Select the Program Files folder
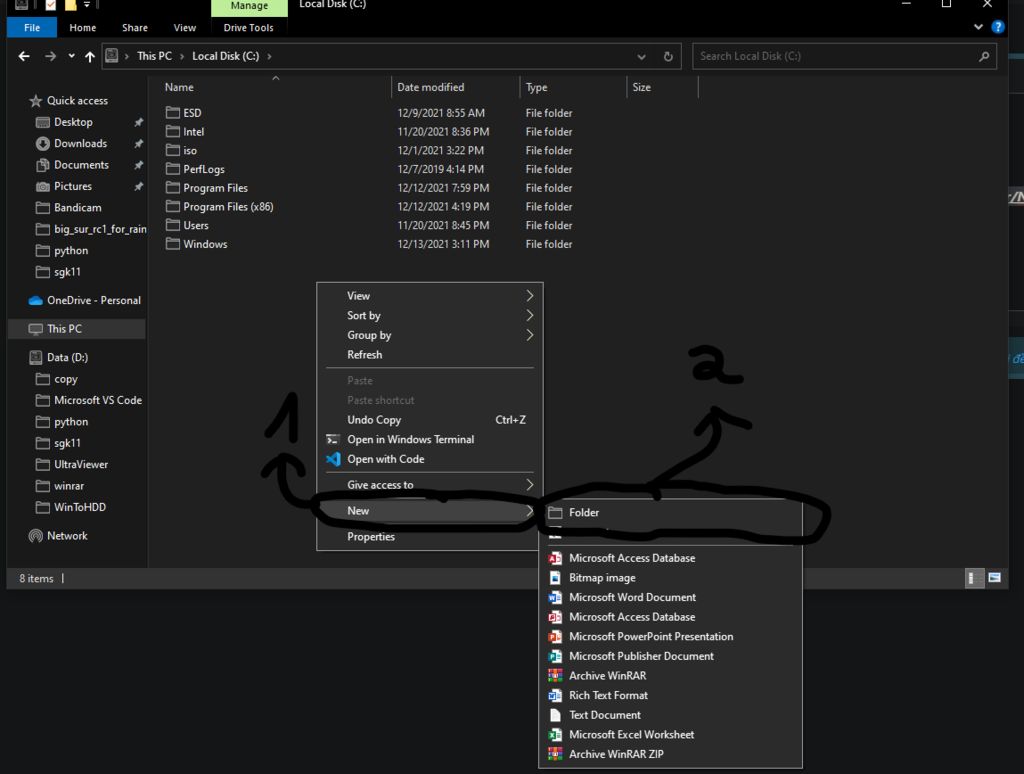1024x774 pixels. [x=216, y=188]
